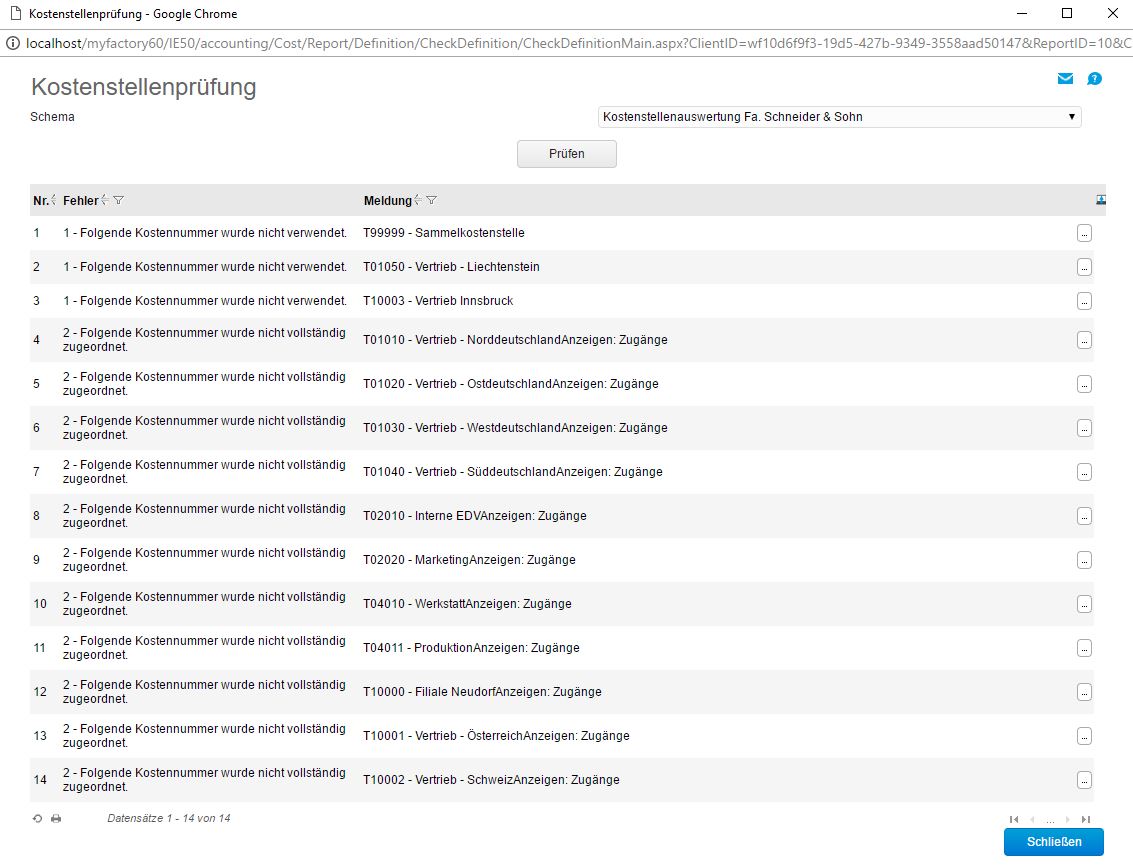Open the filter funnel for Fehler column
This screenshot has width=1133, height=868.
tap(119, 200)
